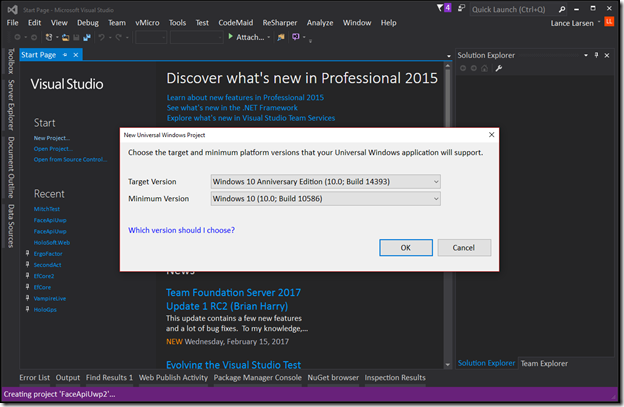Click the Undo toolbar icon
This screenshot has width=624, height=407.
tap(101, 37)
